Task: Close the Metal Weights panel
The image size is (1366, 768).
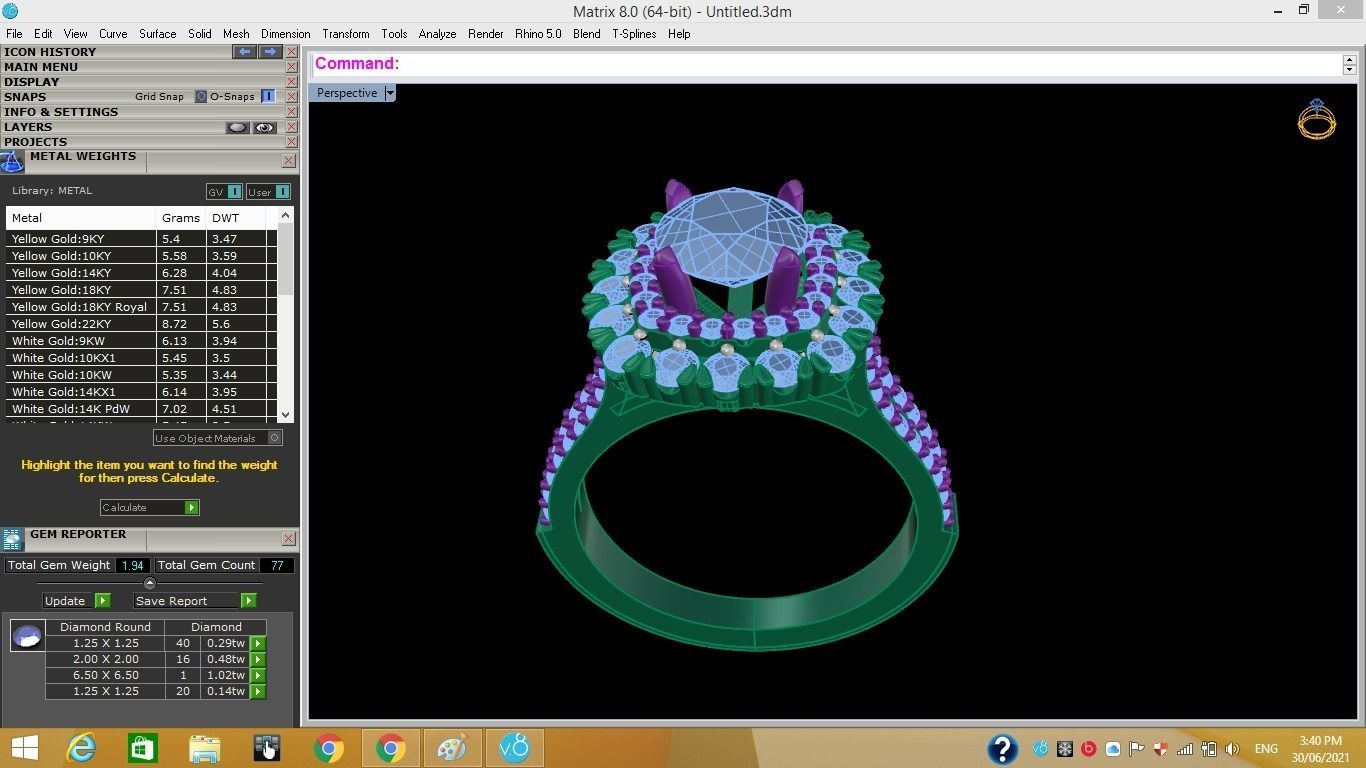Action: click(x=288, y=160)
